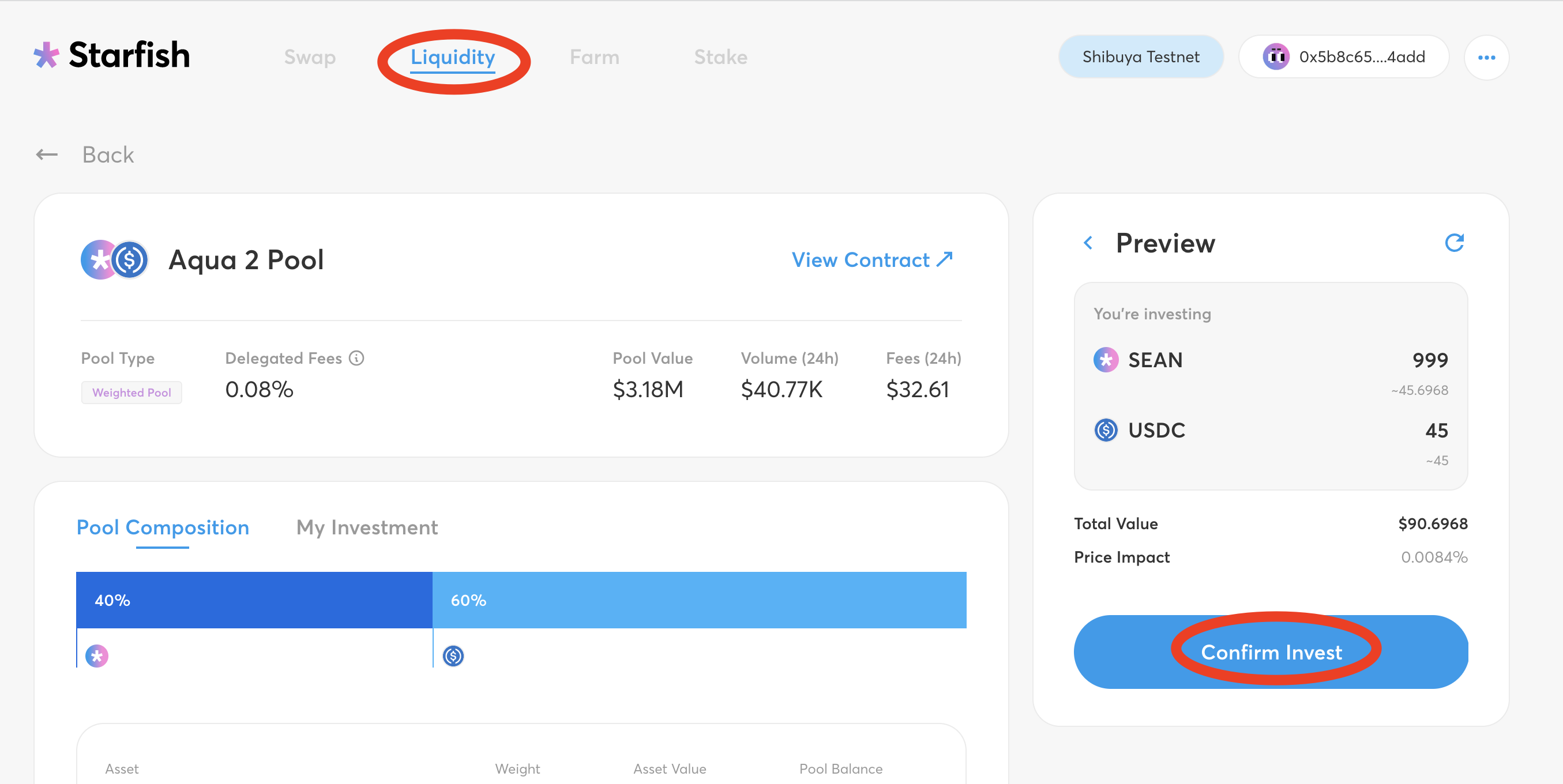Click the USDC token icon in Preview
Viewport: 1563px width, 784px height.
pos(1106,430)
